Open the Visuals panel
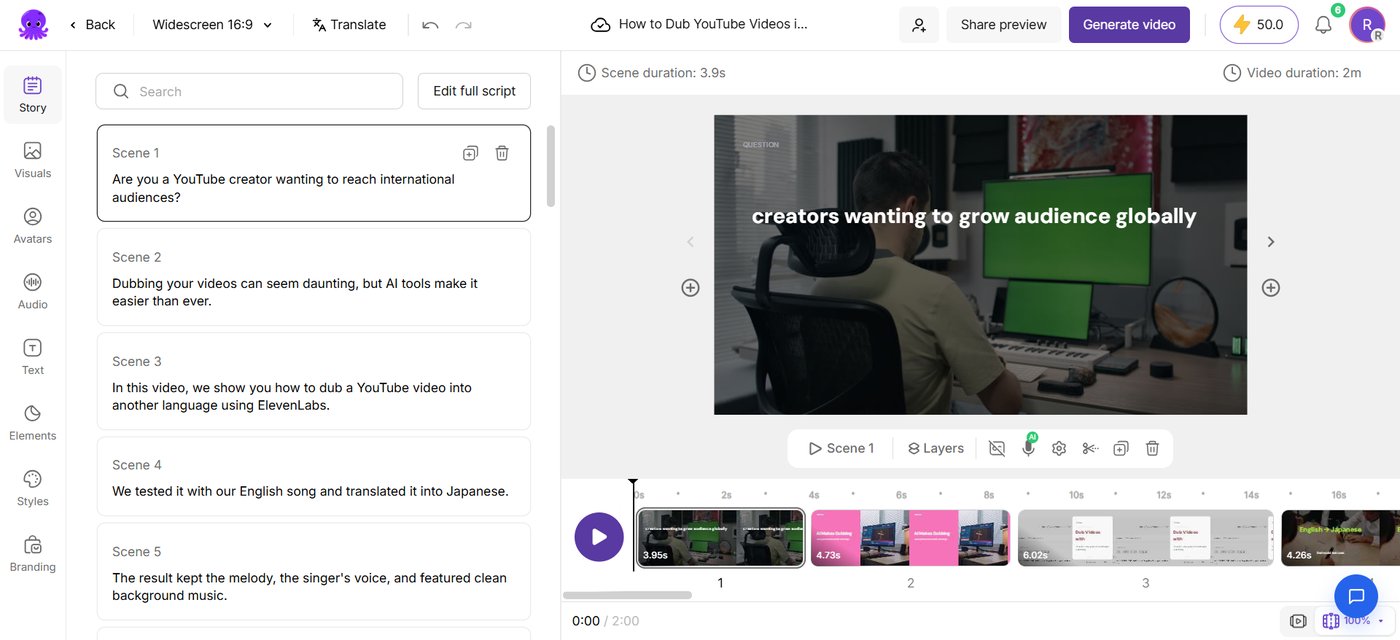 click(x=33, y=161)
